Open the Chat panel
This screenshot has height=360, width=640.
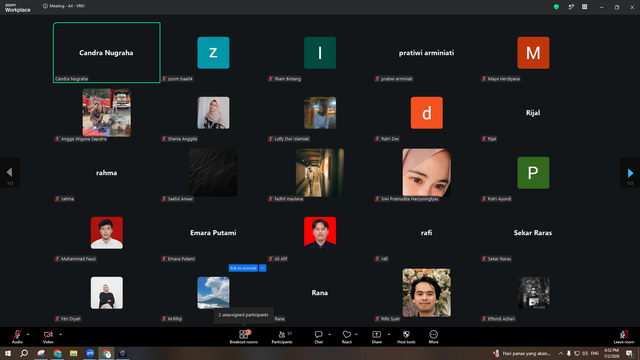[318, 337]
